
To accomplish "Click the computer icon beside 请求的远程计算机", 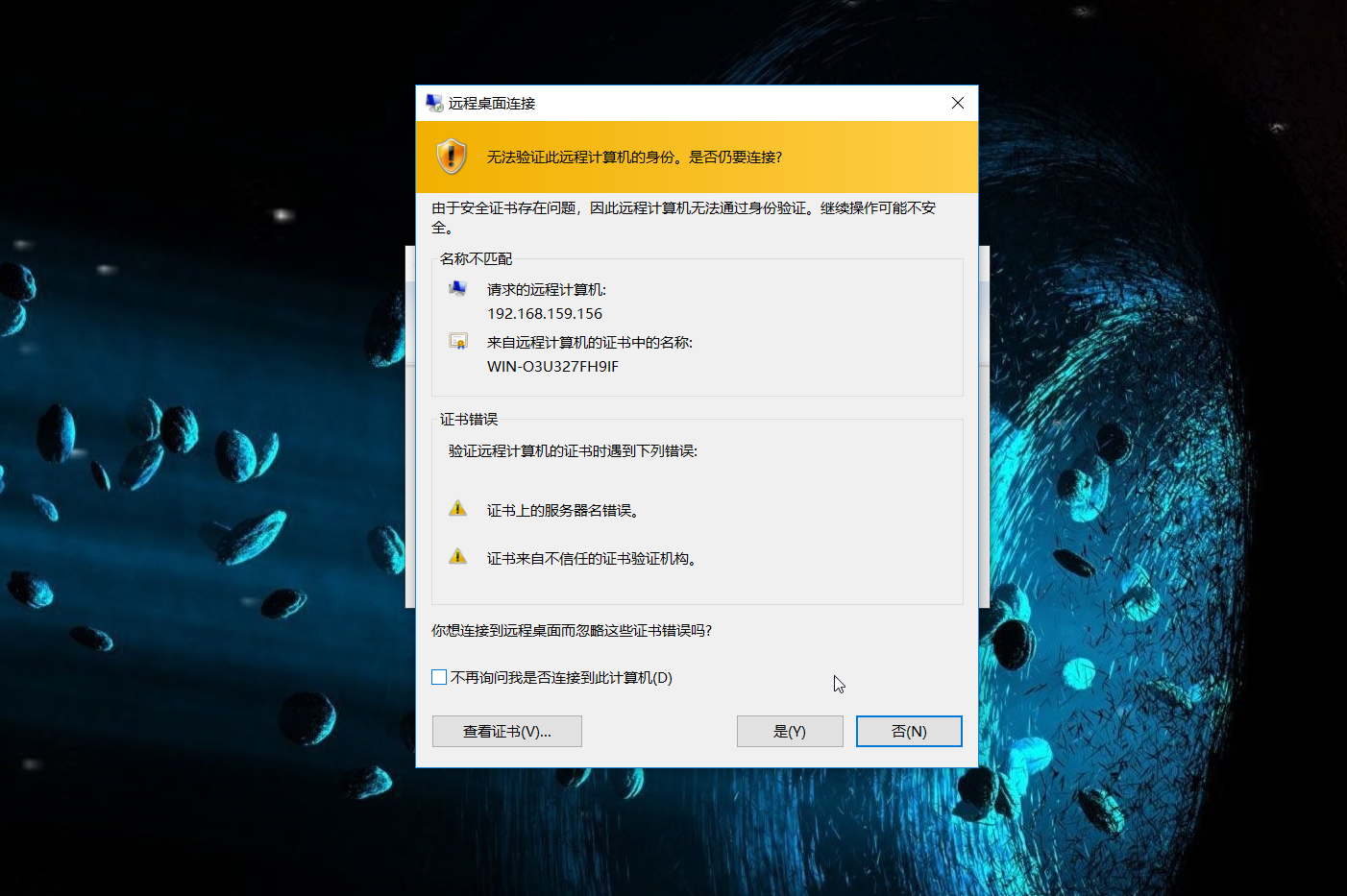I will coord(459,290).
